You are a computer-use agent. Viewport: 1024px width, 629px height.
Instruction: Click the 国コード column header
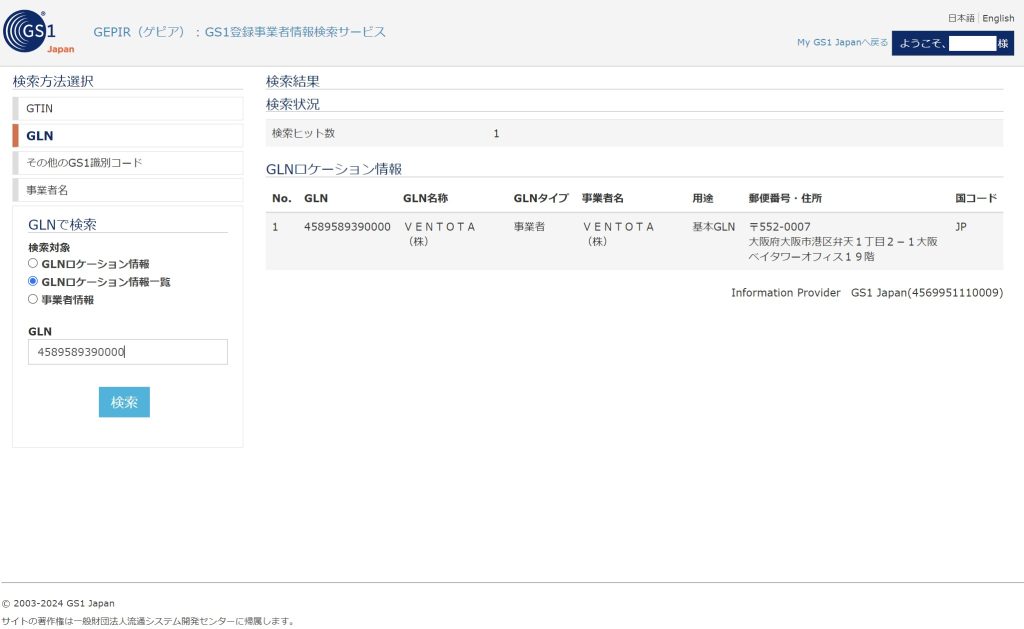click(x=976, y=198)
